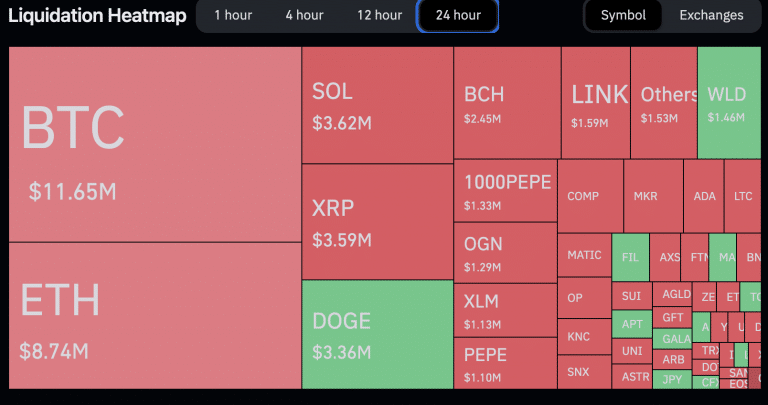Select the green DOGE $3.36M tile
768x405 pixels.
tap(377, 334)
